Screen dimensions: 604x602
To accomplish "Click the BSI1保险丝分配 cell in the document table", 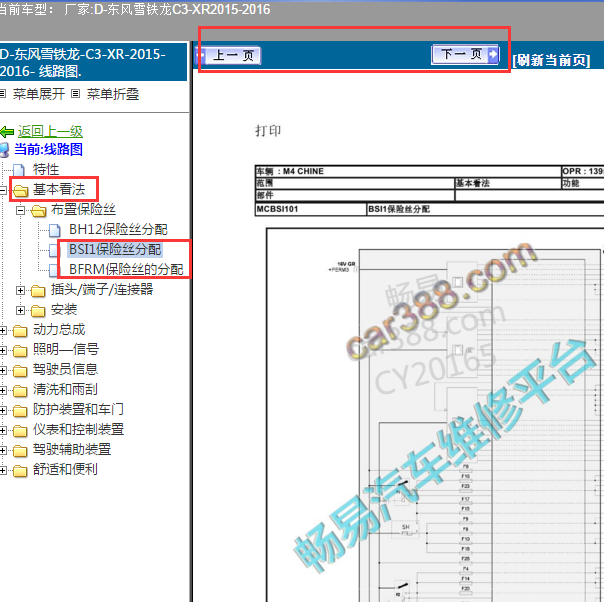I will pyautogui.click(x=485, y=209).
